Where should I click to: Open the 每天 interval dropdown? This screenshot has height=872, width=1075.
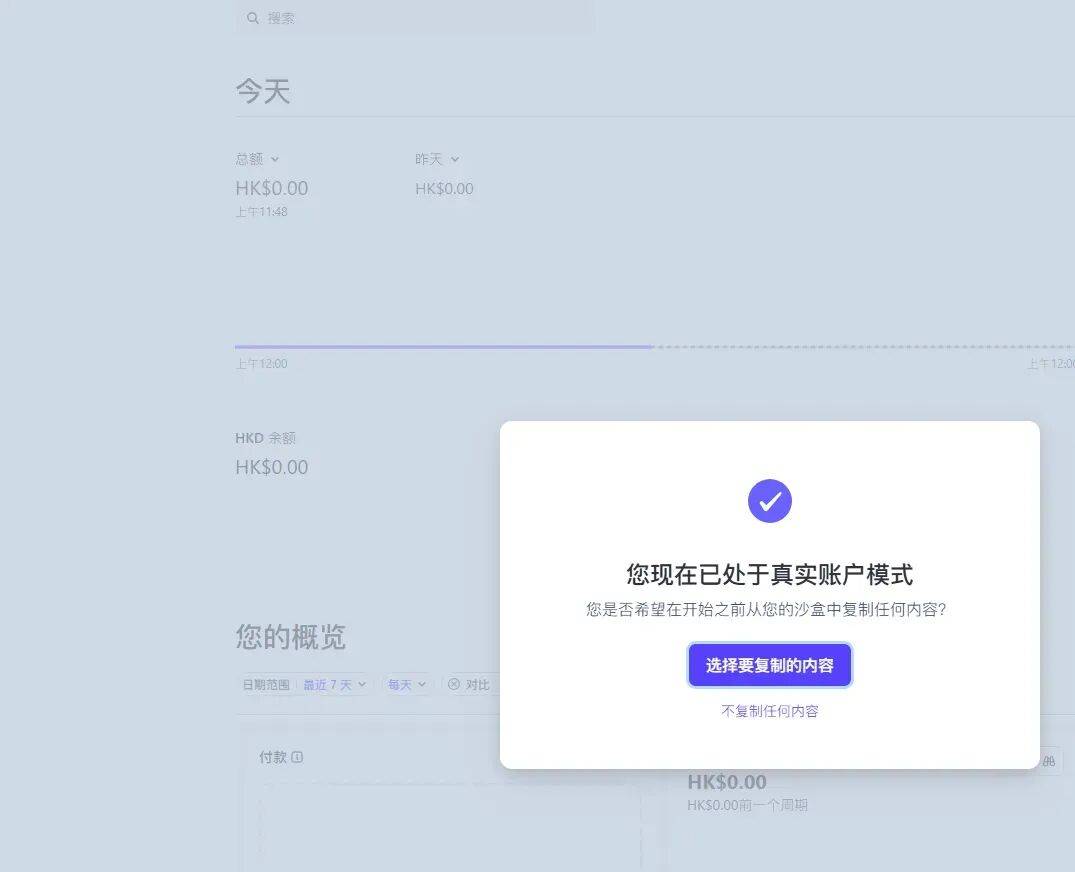[407, 684]
